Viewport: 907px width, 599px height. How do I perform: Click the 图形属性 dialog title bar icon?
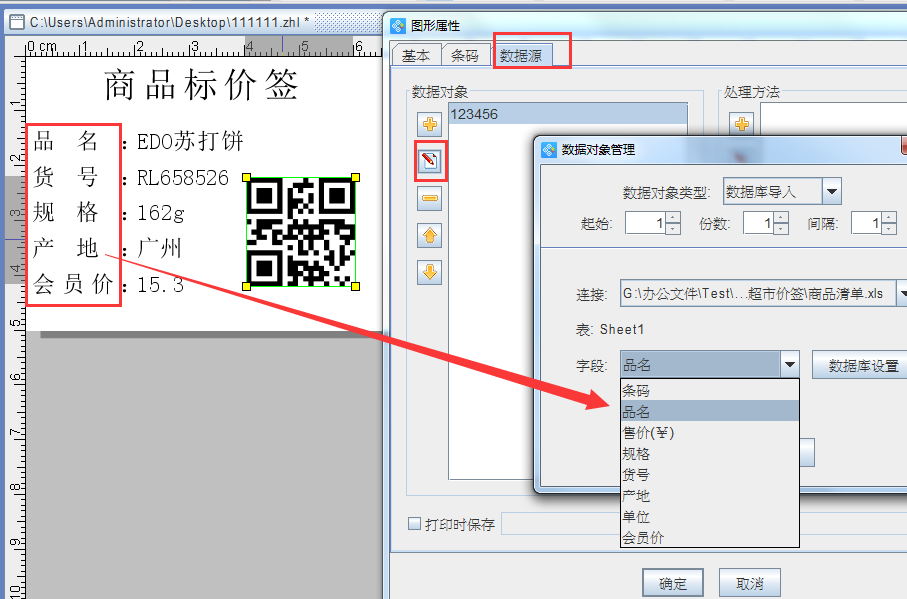point(398,25)
